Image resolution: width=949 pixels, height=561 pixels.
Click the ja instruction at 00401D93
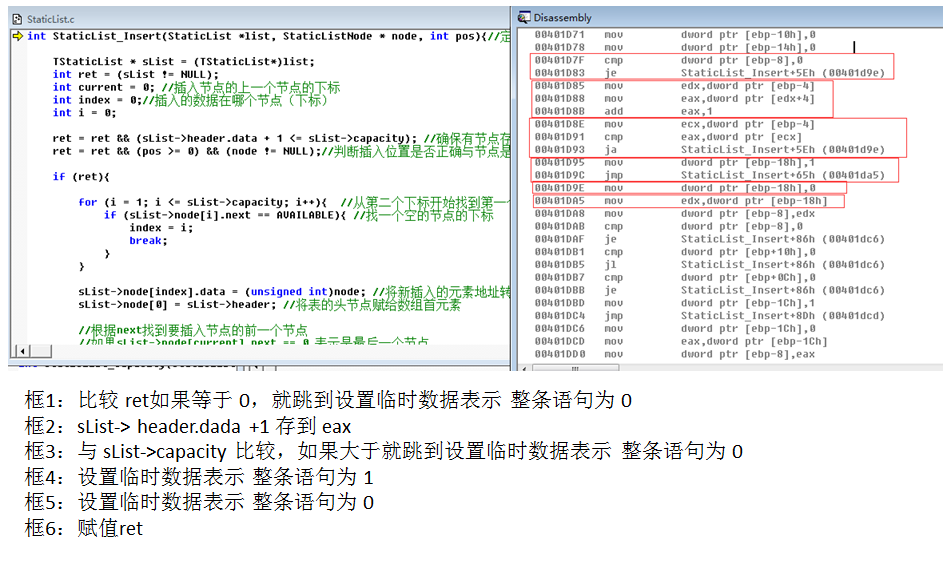709,149
